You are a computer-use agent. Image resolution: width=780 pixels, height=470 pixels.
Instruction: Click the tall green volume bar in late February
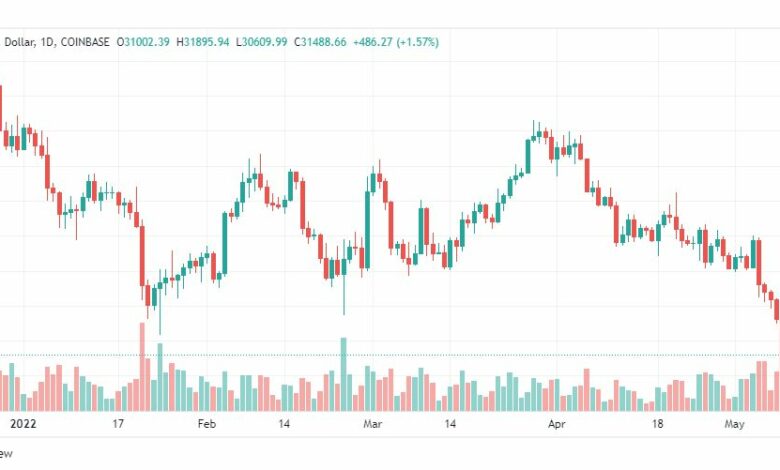coord(343,374)
